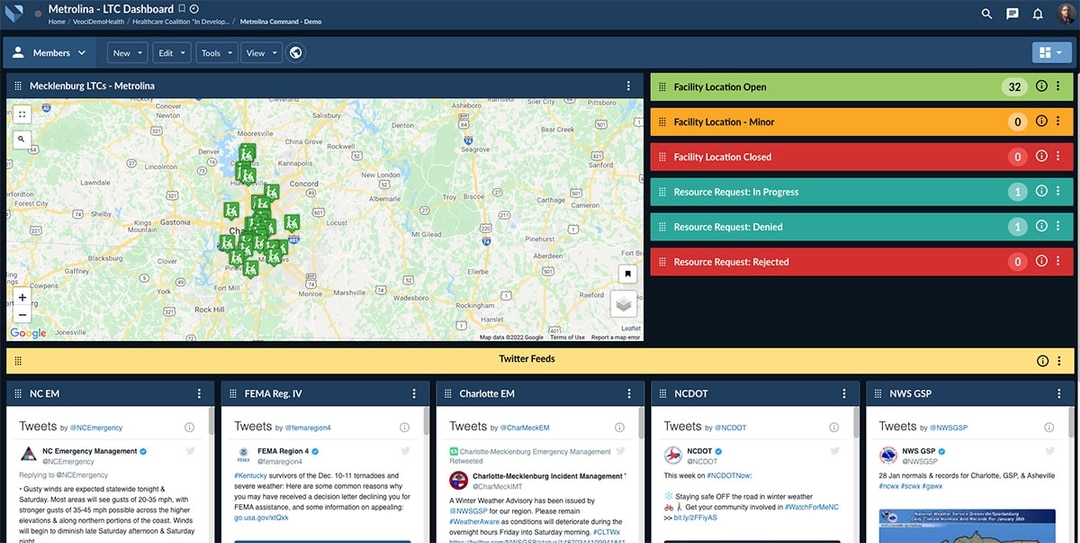Image resolution: width=1080 pixels, height=543 pixels.
Task: Show info for Resource Request: In Progress
Action: [1041, 191]
